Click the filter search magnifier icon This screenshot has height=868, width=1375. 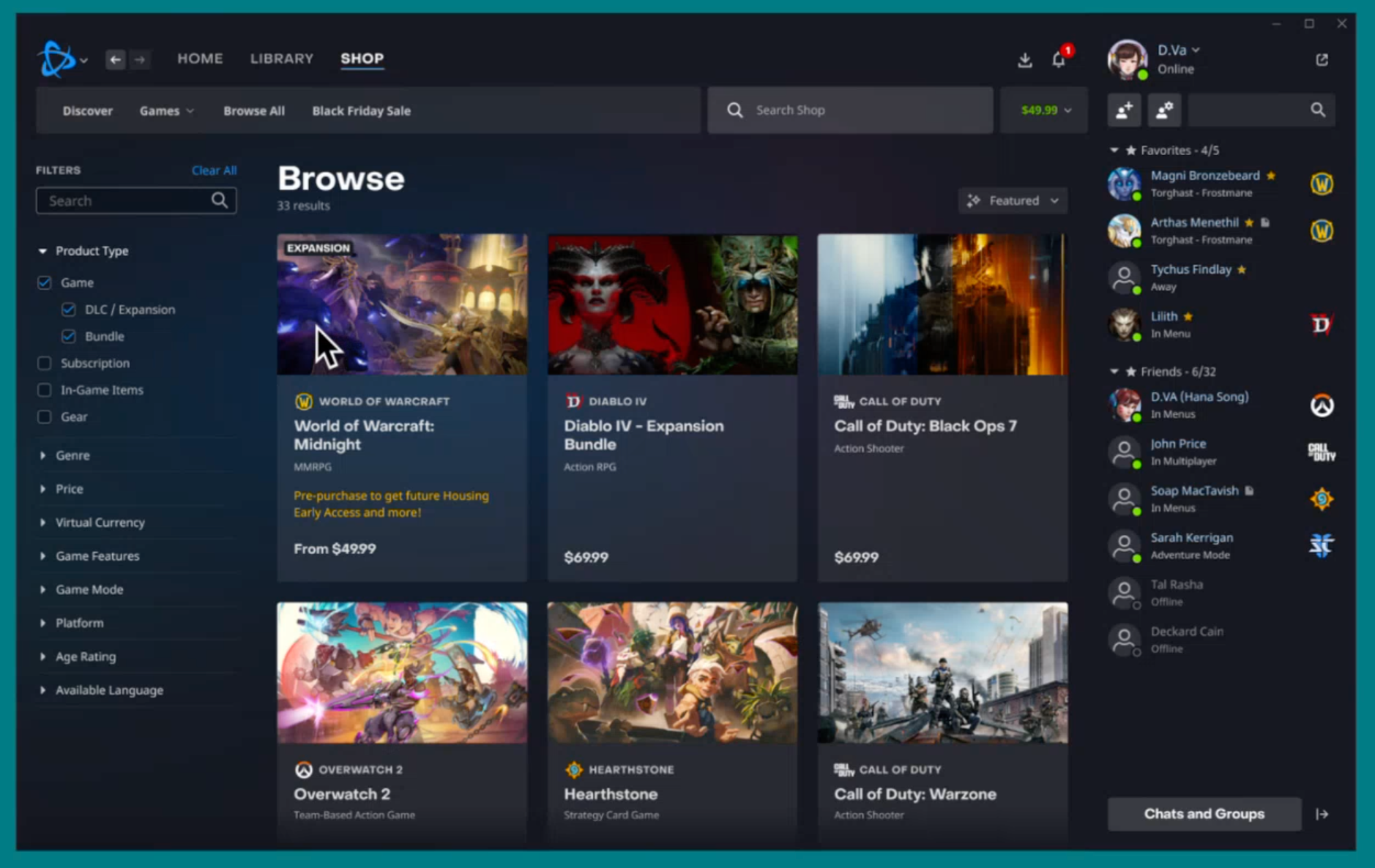tap(219, 201)
